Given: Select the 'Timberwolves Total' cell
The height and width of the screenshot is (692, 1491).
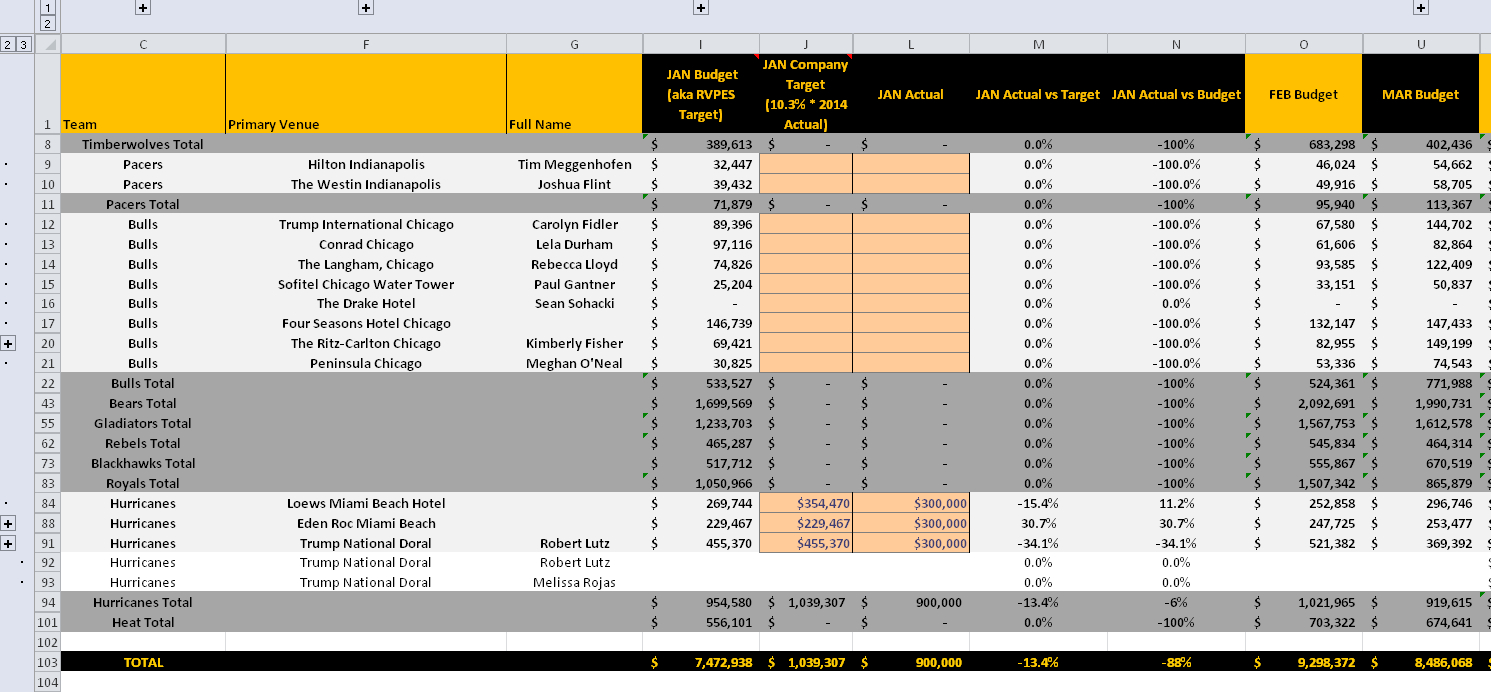Looking at the screenshot, I should click(x=143, y=144).
